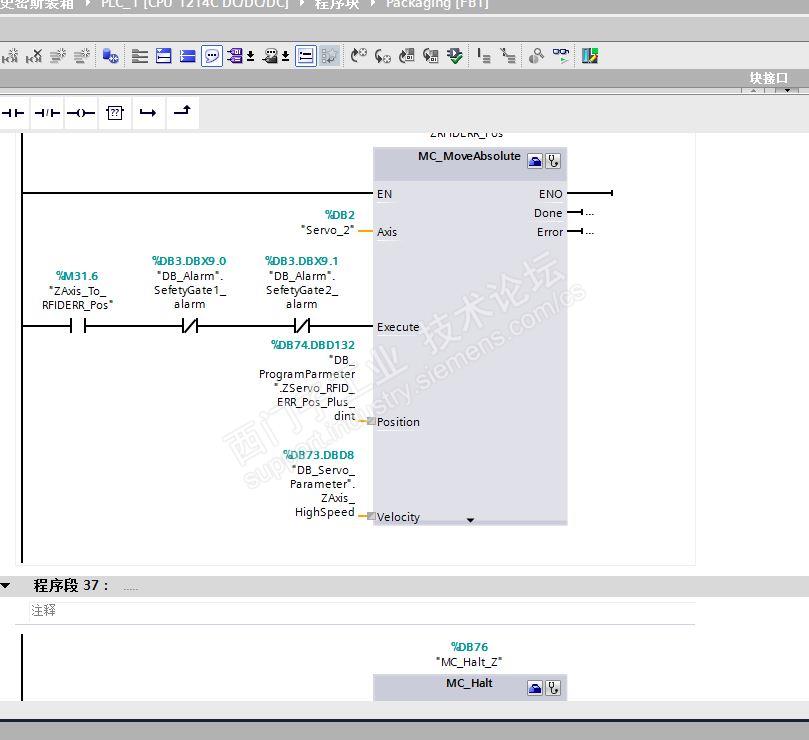Open MC_MoveAbsolute configuration toolbox icon
Viewport: 809px width, 740px height.
[535, 162]
